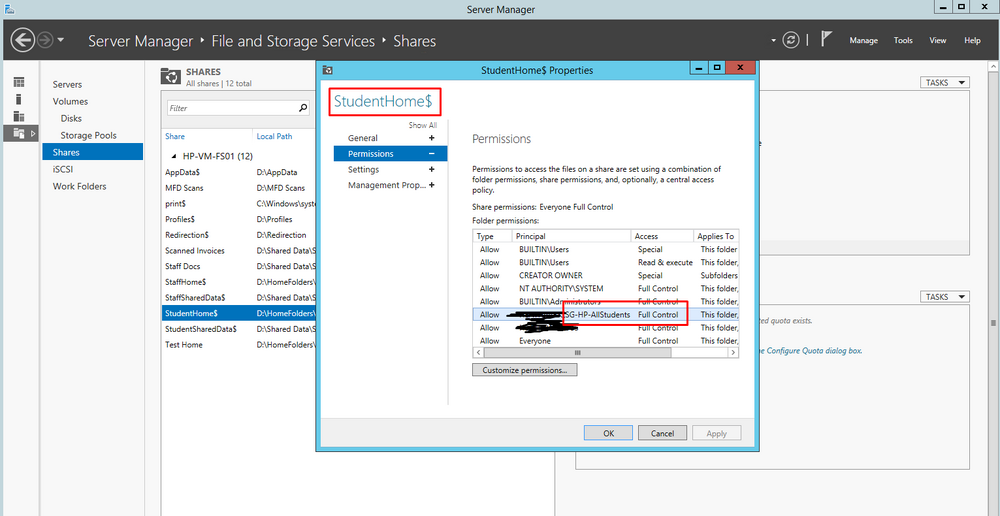The image size is (1000, 516).
Task: Click the Show All link in properties dialog
Action: click(423, 126)
